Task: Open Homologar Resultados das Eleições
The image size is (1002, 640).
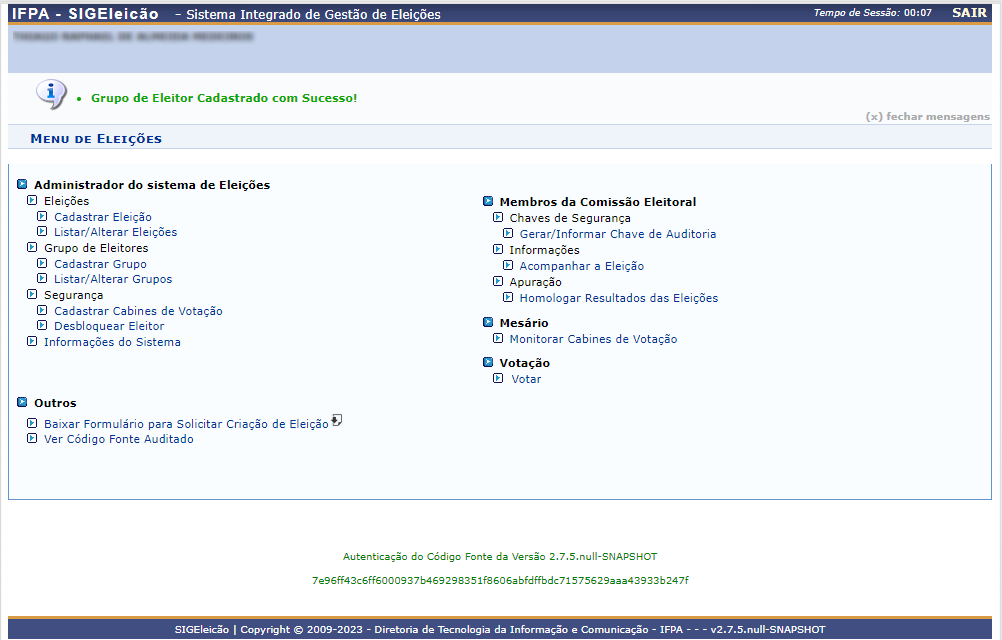Action: pyautogui.click(x=619, y=298)
